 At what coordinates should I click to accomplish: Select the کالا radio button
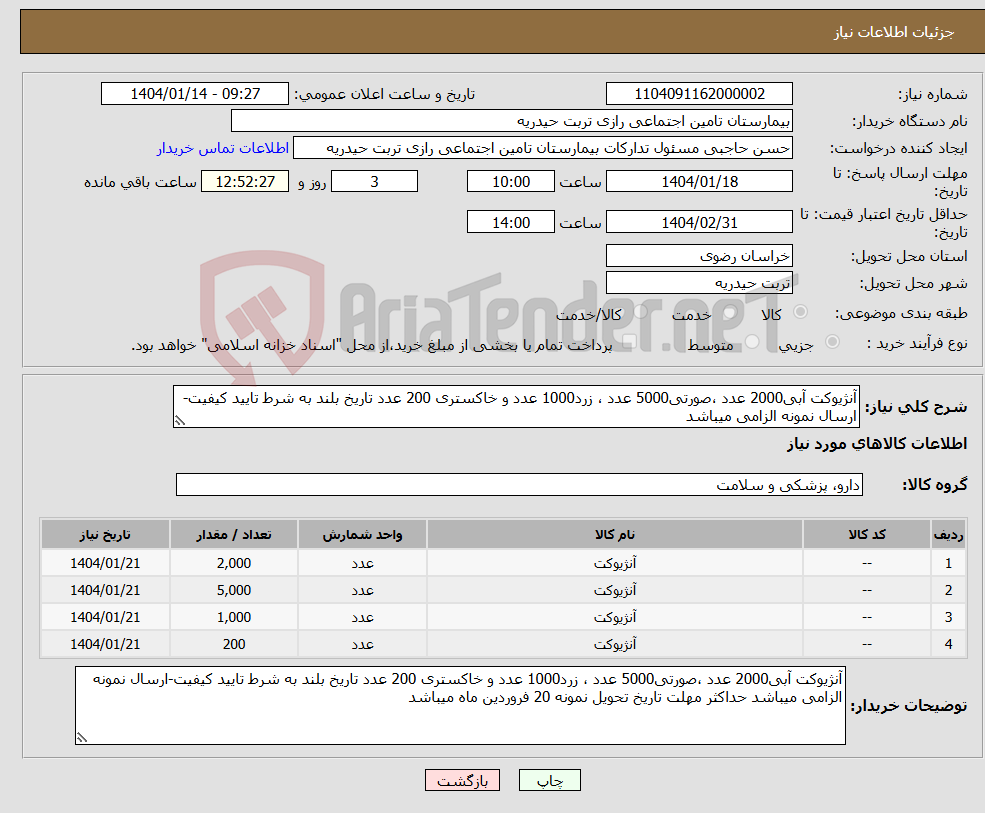800,312
